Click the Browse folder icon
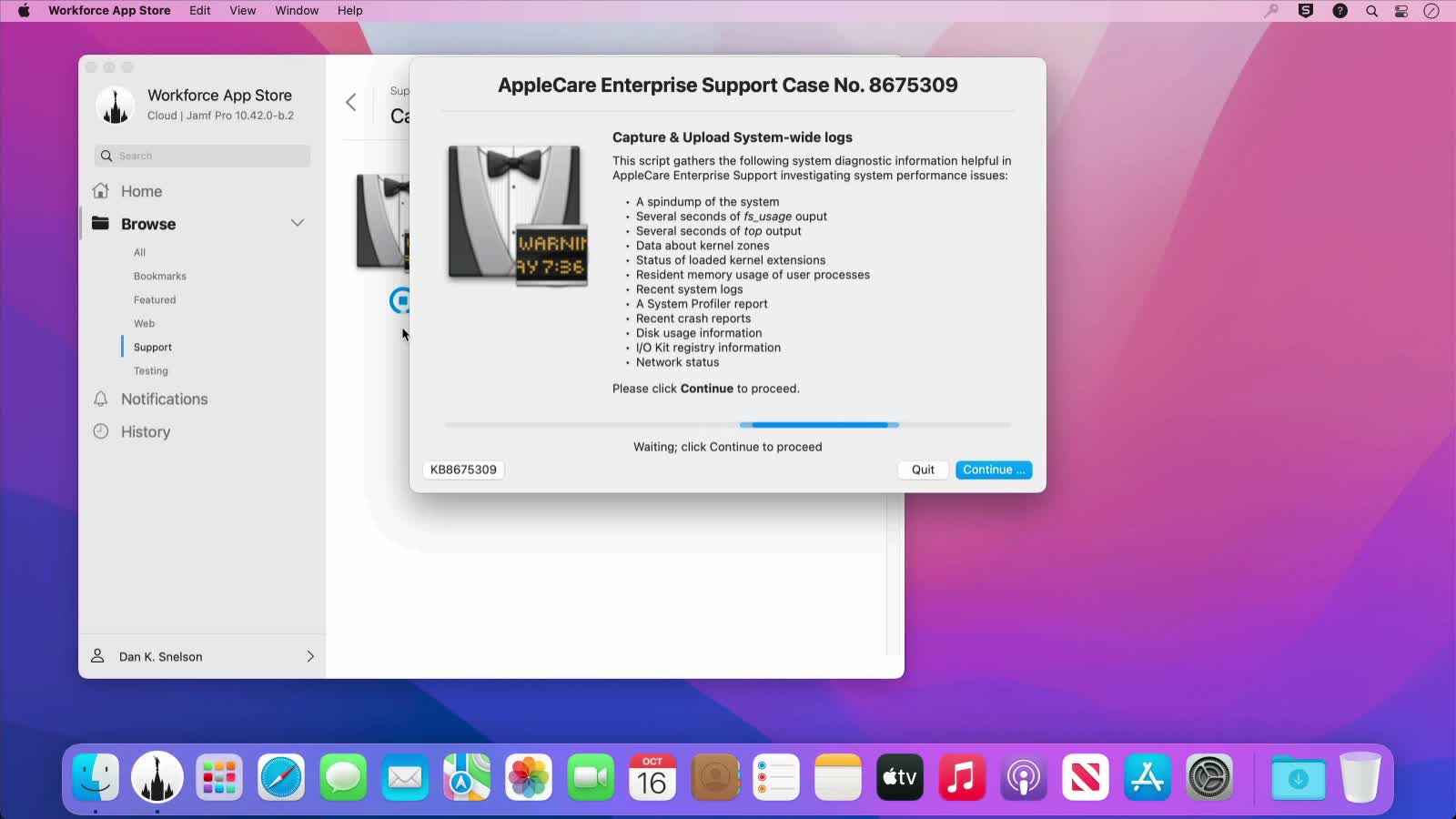1456x819 pixels. point(101,223)
